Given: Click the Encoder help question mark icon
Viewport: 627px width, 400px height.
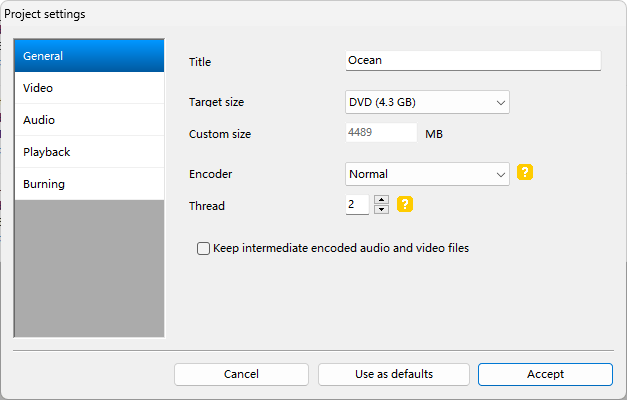Looking at the screenshot, I should click(x=525, y=173).
